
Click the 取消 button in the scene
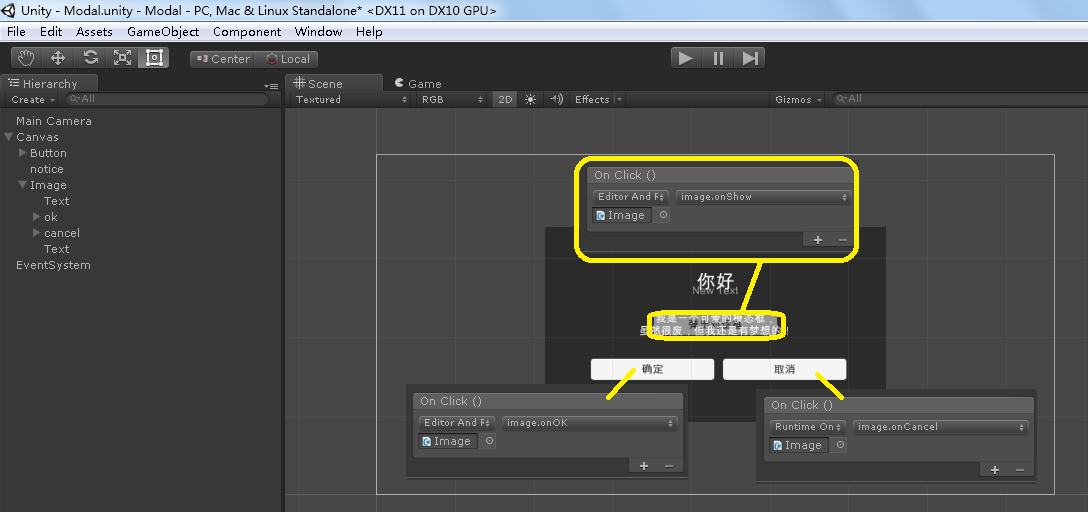point(784,369)
